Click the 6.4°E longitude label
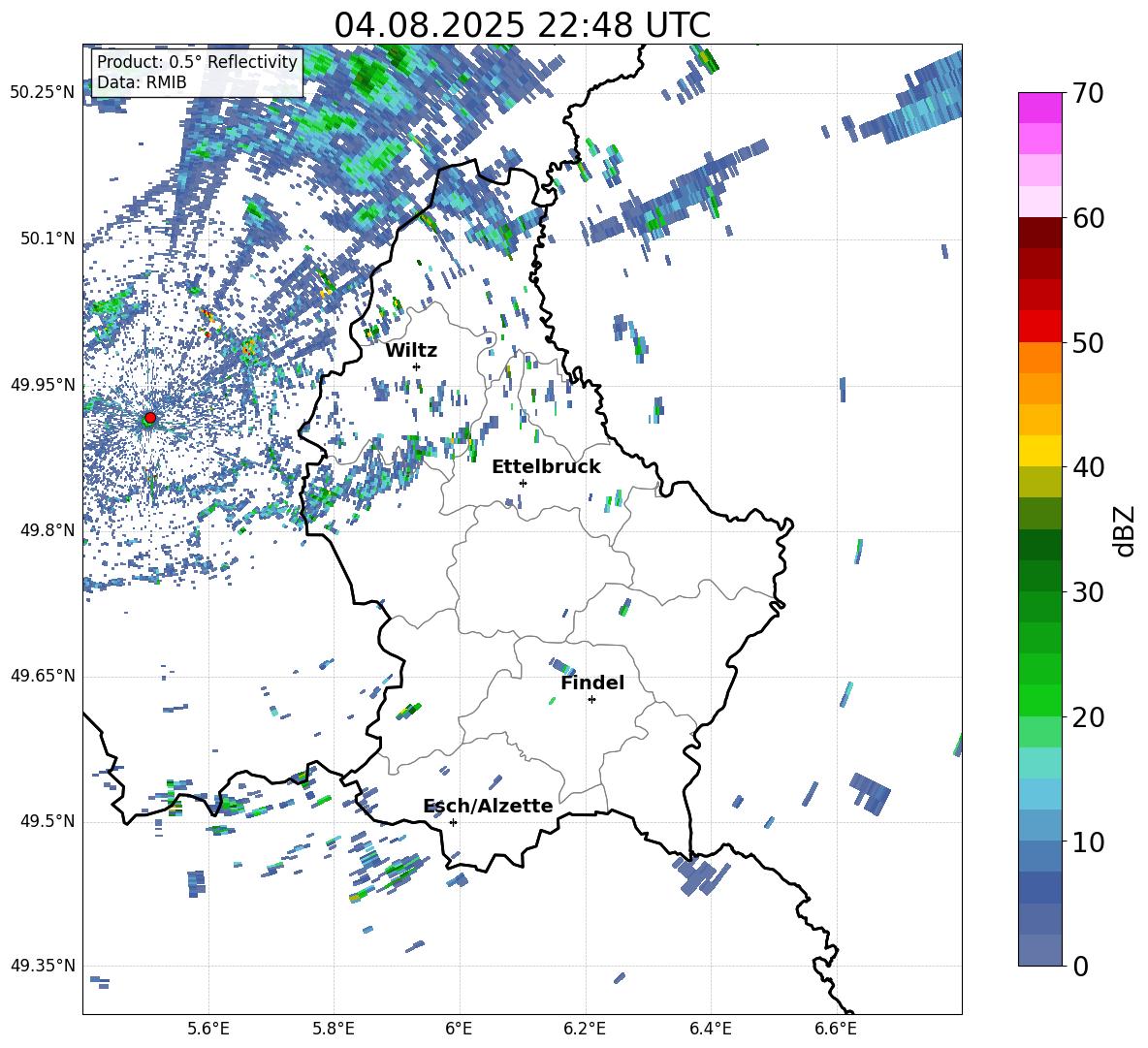The image size is (1148, 1048). [710, 1029]
